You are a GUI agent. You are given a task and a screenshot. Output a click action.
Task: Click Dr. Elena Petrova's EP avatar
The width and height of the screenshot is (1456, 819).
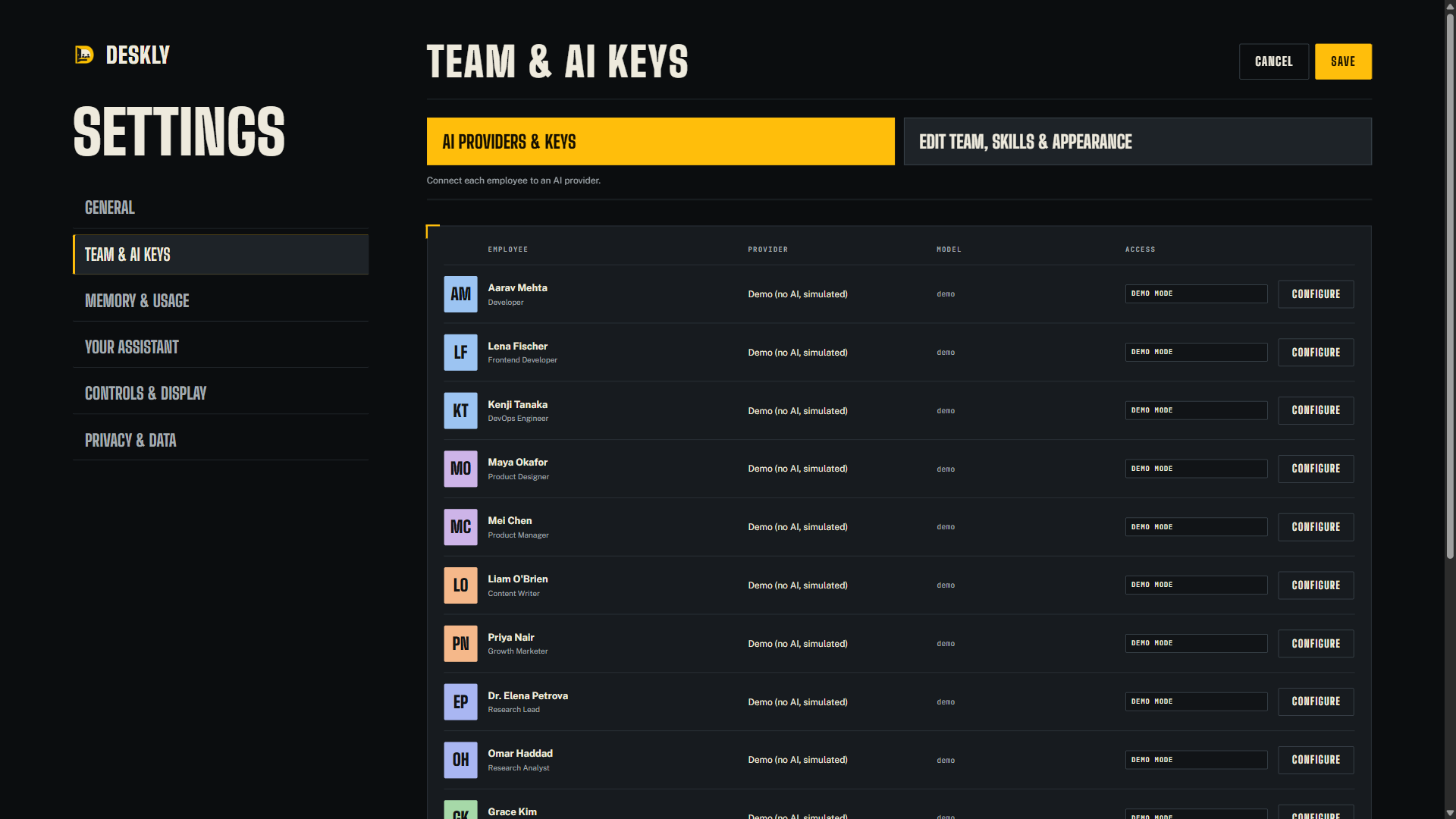(460, 701)
